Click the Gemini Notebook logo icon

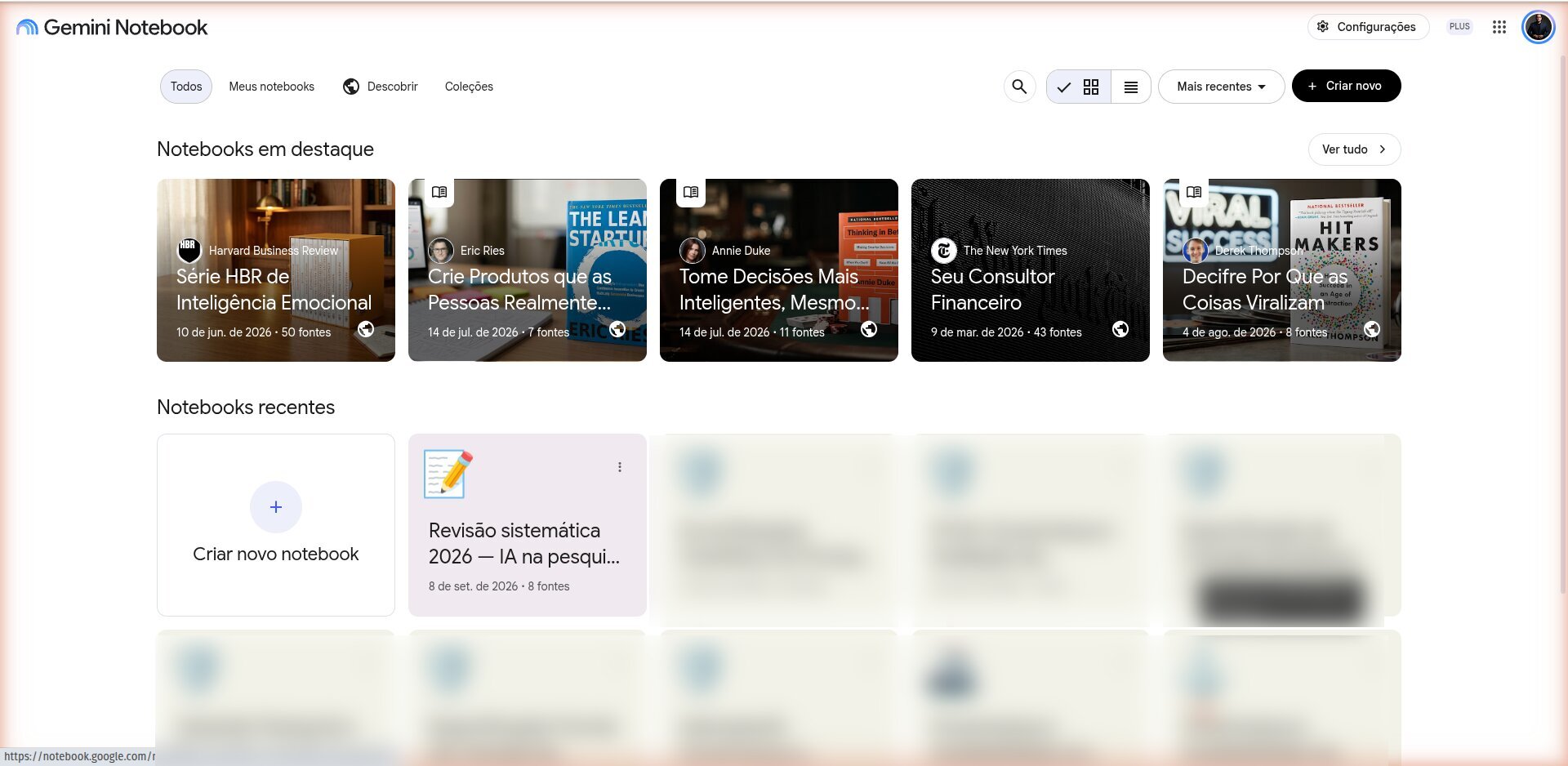pyautogui.click(x=27, y=27)
